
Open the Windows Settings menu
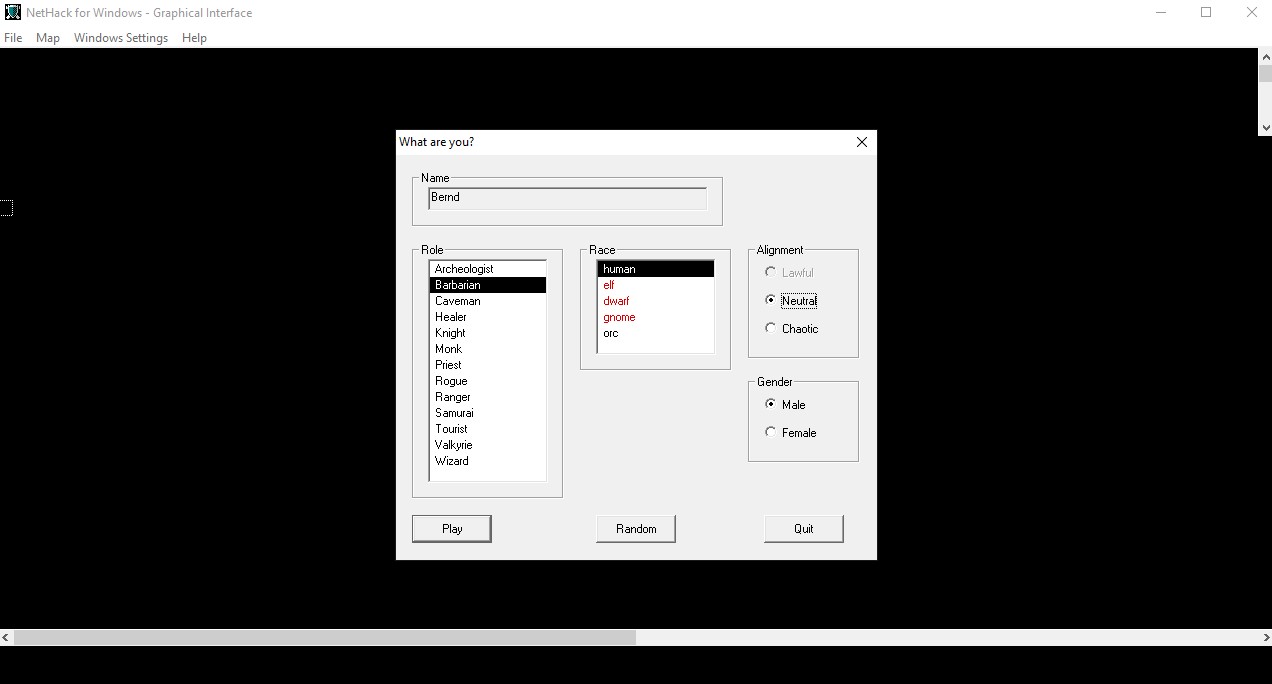(121, 38)
